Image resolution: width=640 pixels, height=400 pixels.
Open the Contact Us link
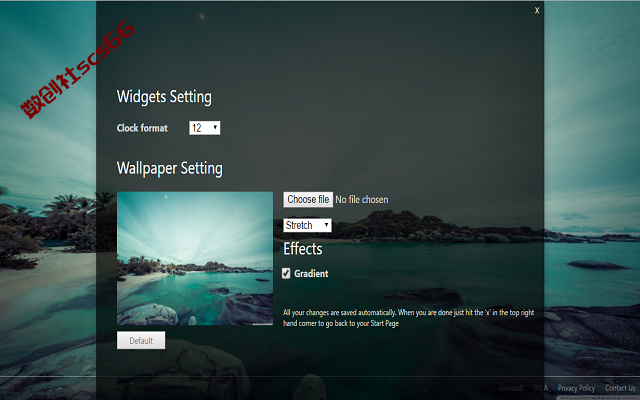click(620, 388)
